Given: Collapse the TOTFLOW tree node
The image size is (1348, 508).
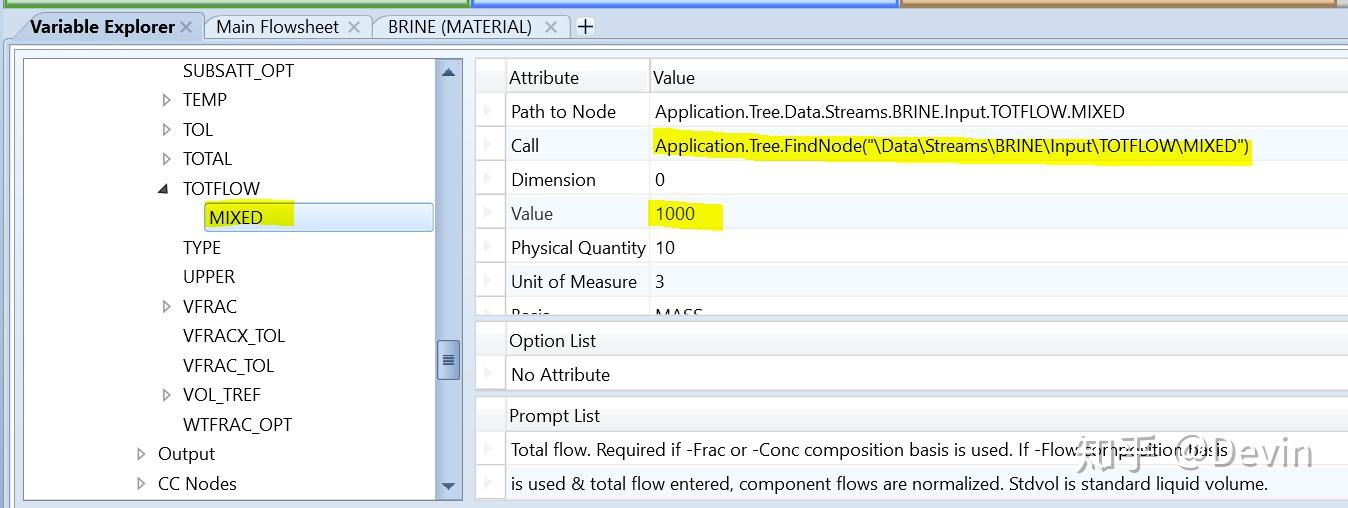Looking at the screenshot, I should click(164, 189).
